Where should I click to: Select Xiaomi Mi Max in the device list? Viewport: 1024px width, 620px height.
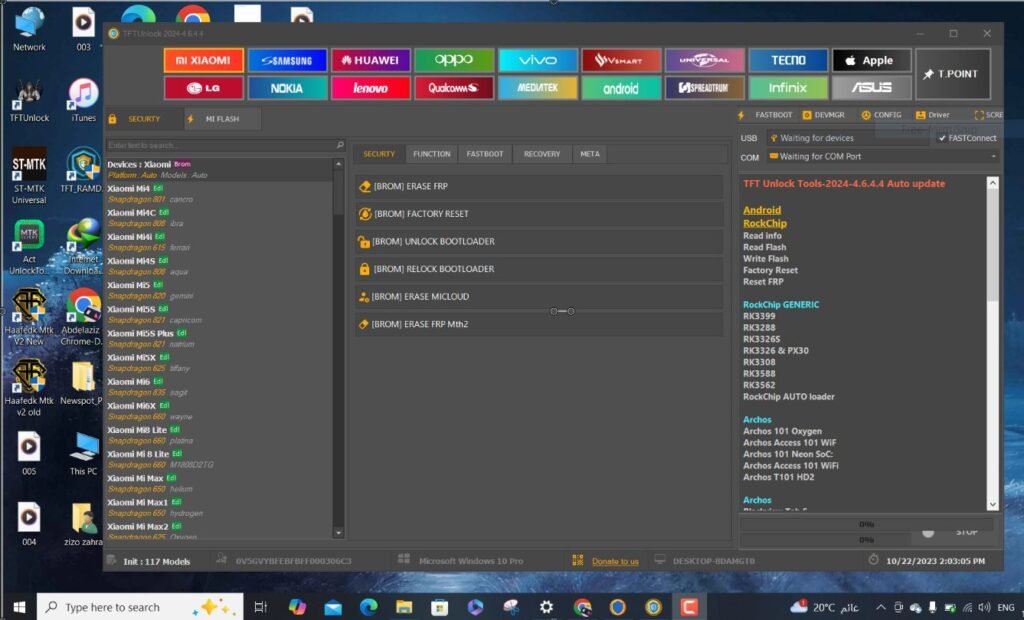219,483
